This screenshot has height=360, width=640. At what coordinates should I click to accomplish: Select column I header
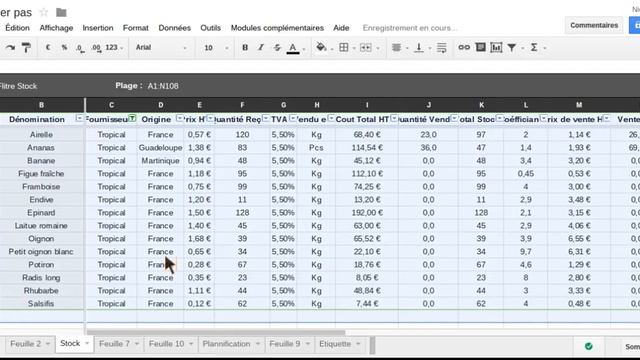coord(367,105)
